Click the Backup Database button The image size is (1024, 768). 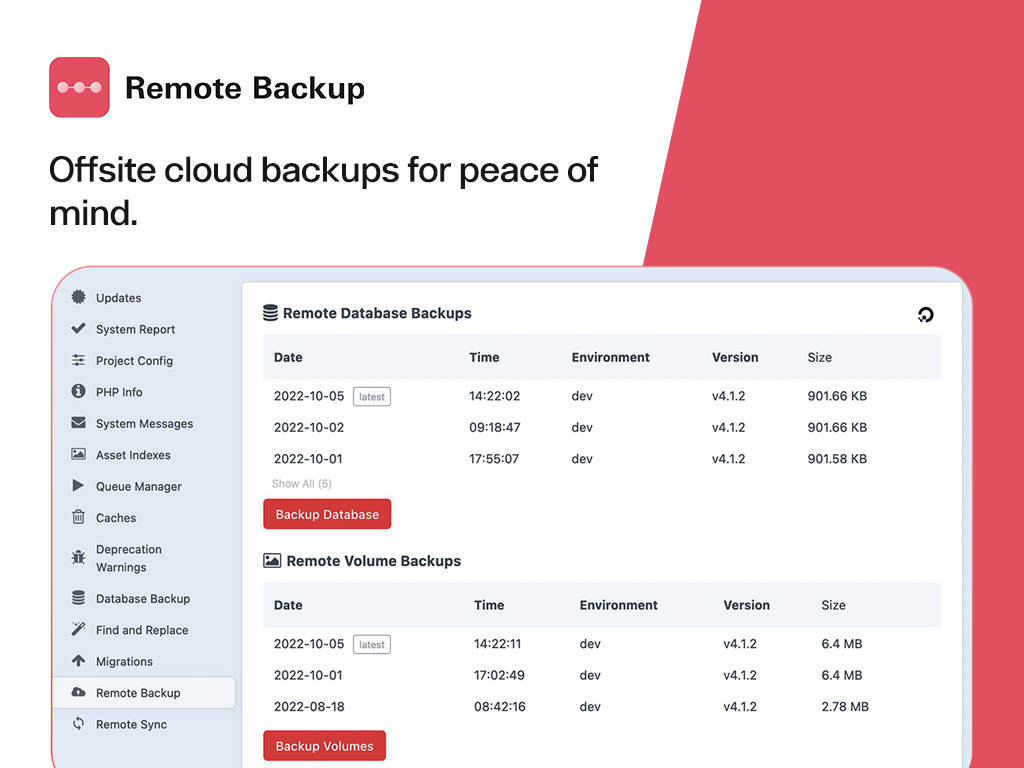[x=327, y=513]
